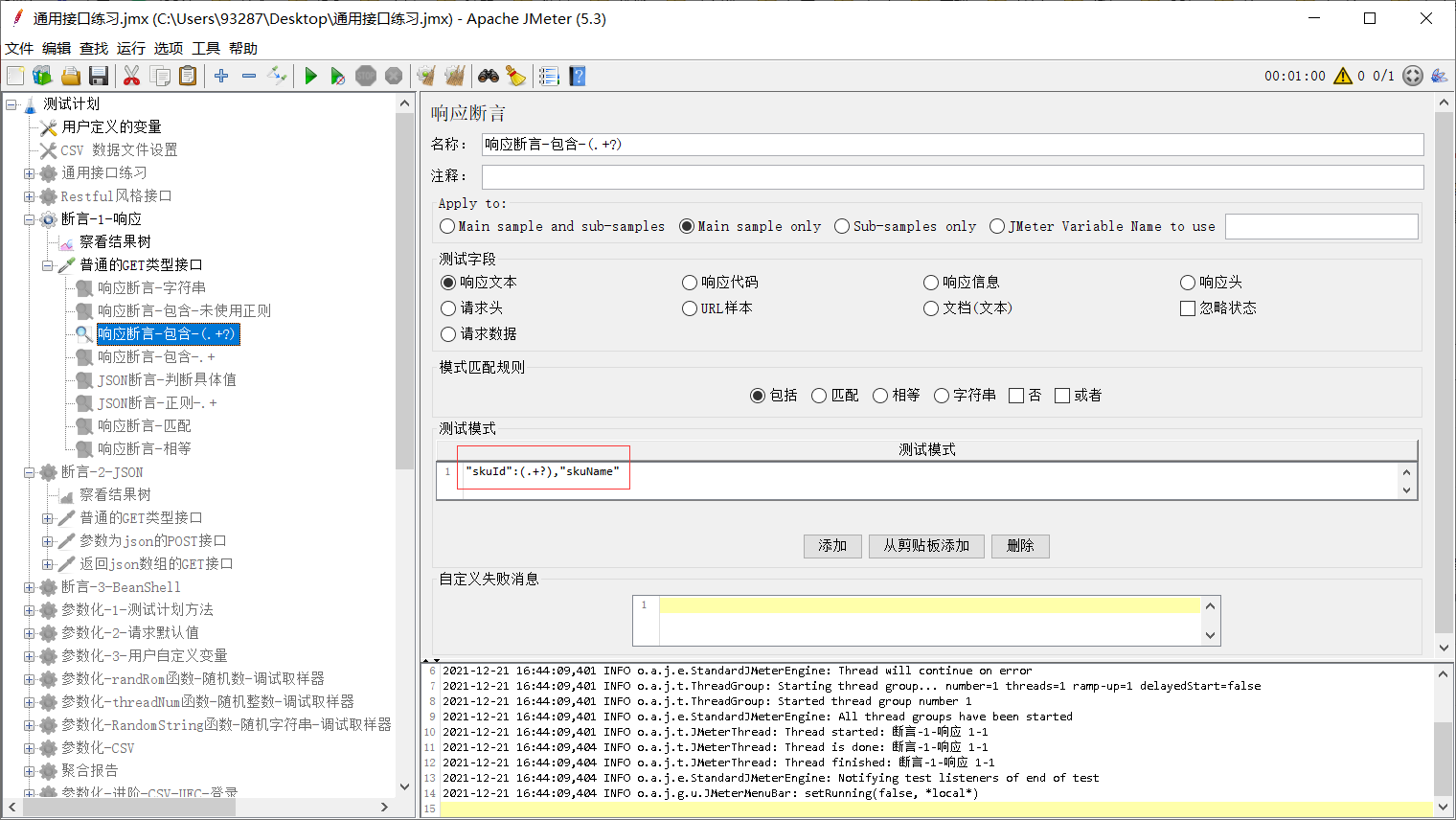Click the feather icon at toolbar right end

pos(1439,76)
